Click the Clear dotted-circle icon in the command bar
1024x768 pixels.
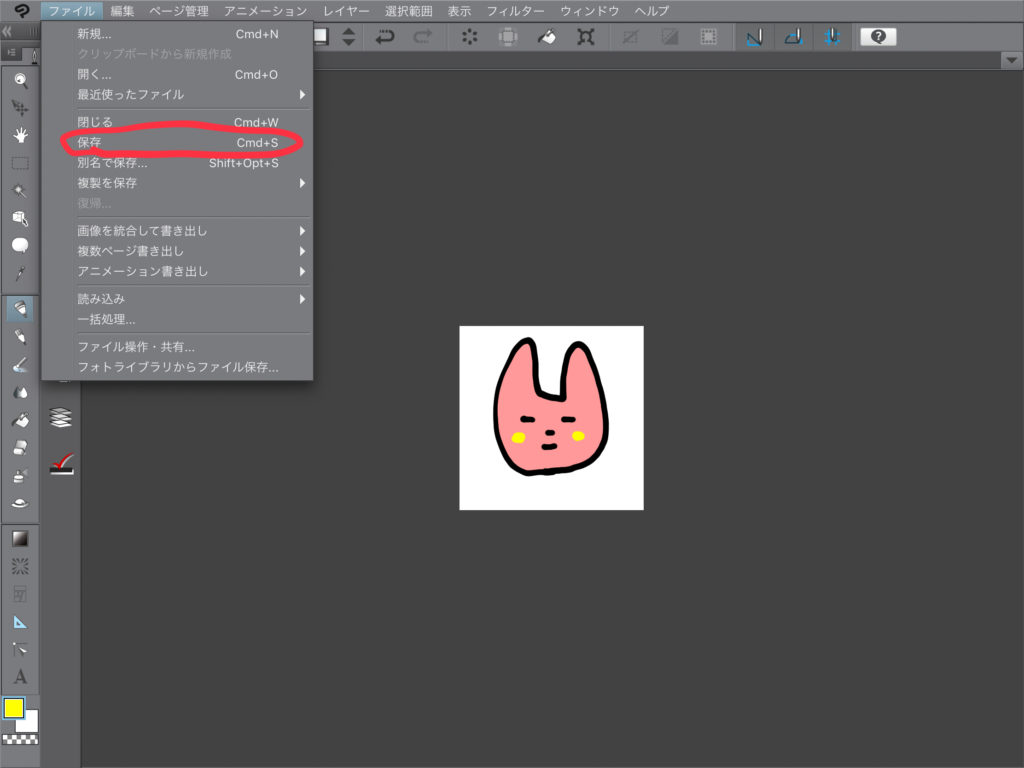point(469,37)
